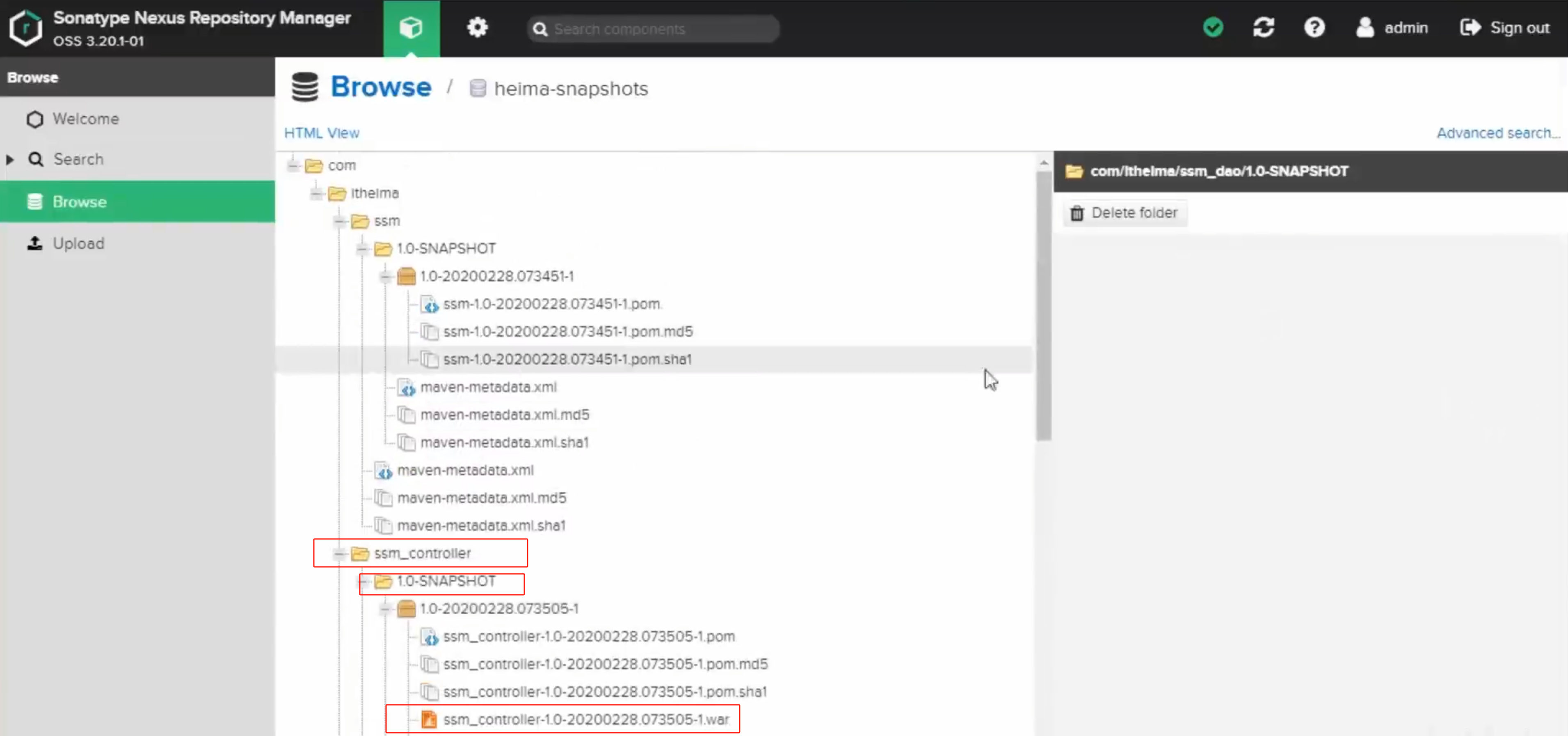Click the scrollbar up arrow

click(1043, 163)
